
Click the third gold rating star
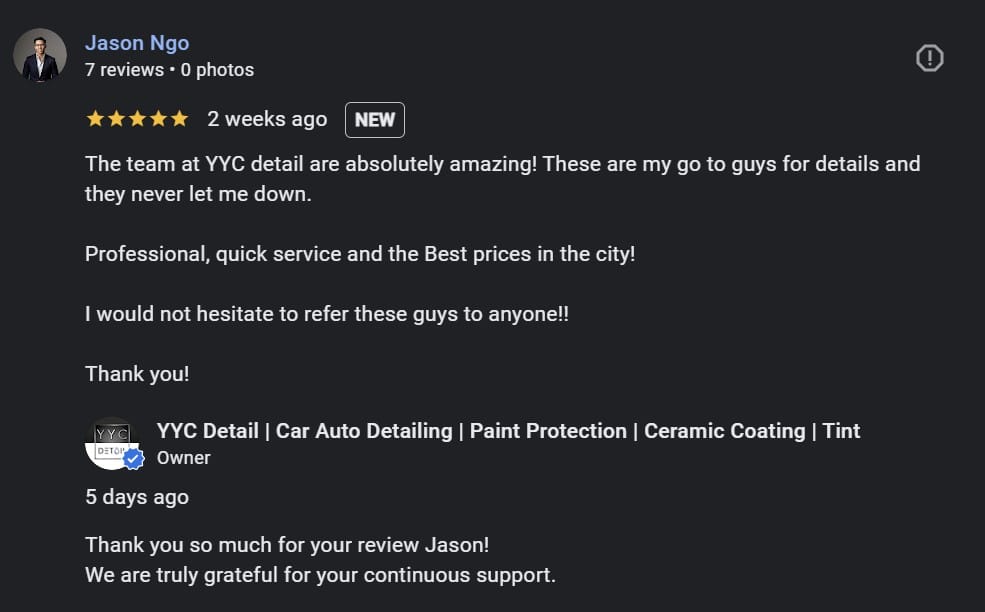[x=137, y=119]
